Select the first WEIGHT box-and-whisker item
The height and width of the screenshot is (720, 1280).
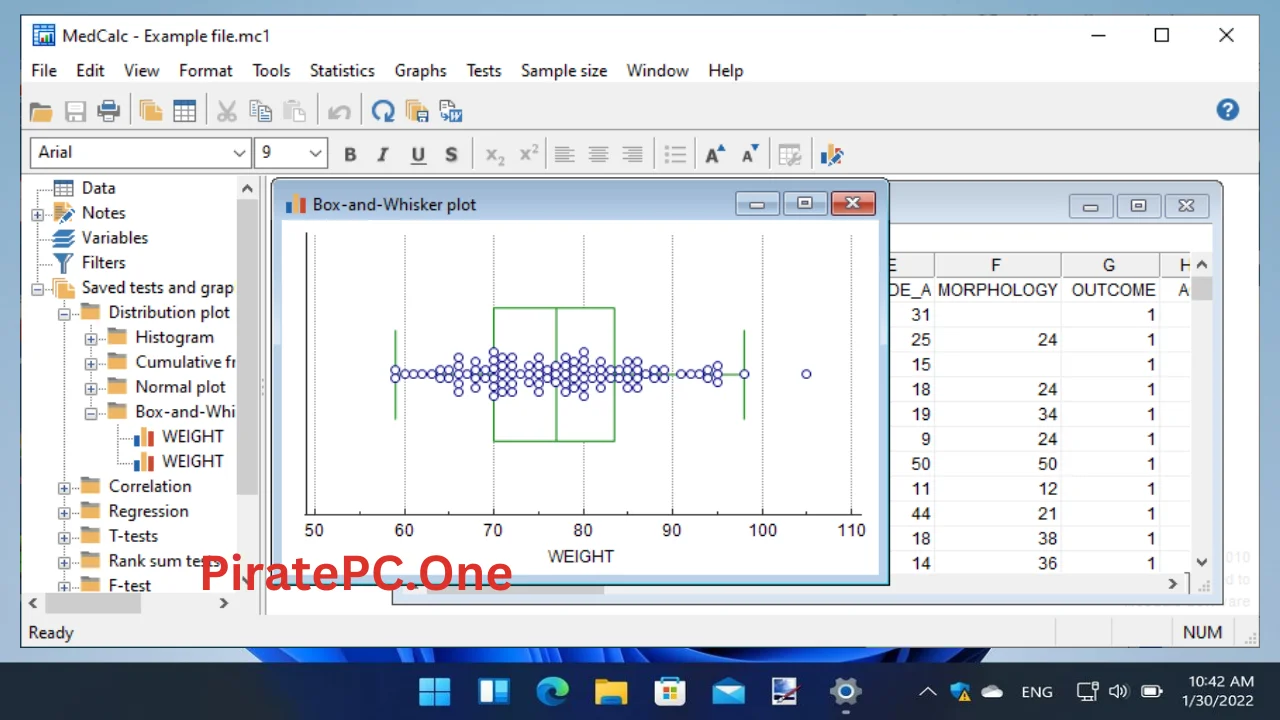click(193, 437)
